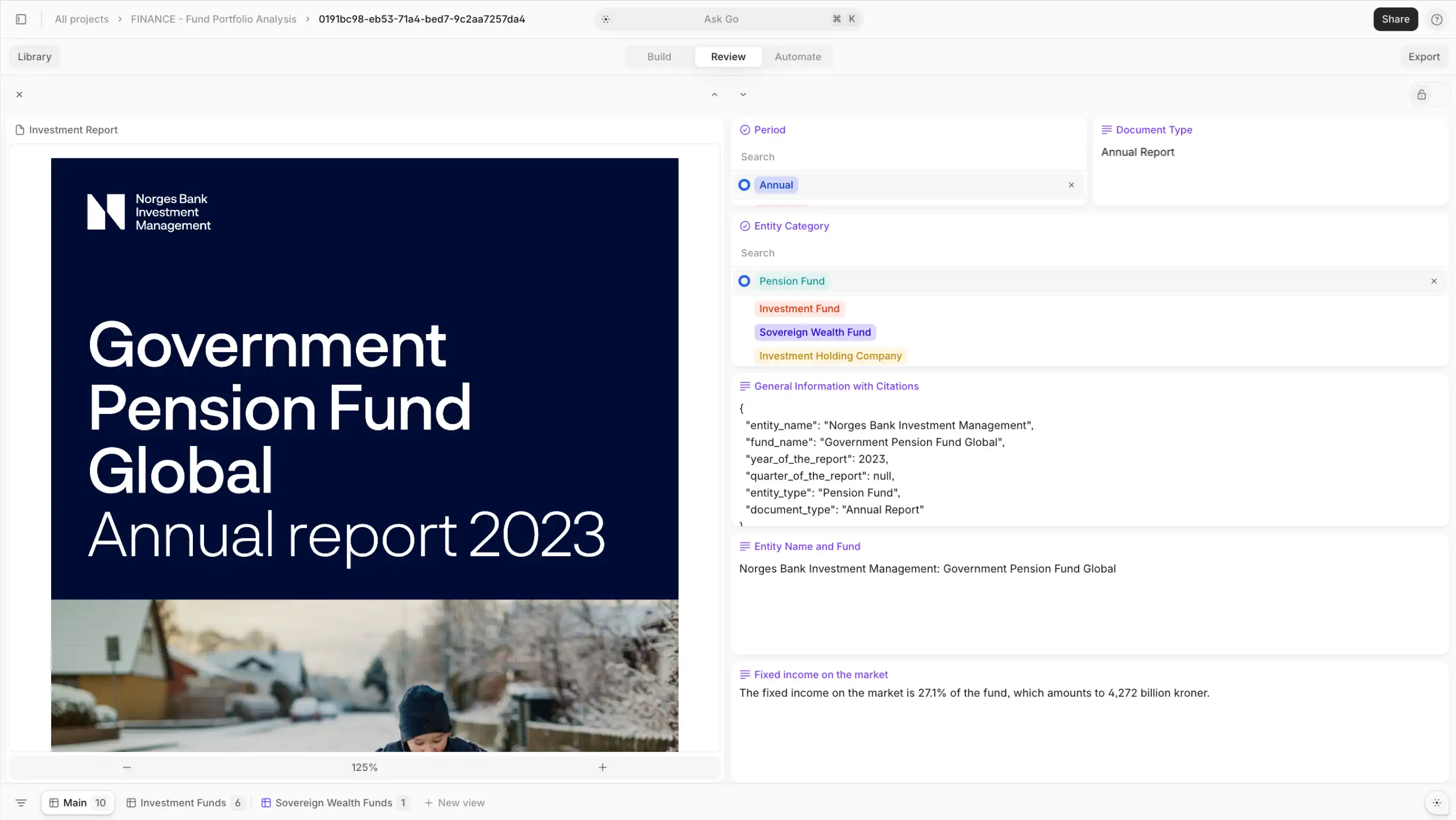The width and height of the screenshot is (1456, 820).
Task: Open the Library button
Action: click(35, 56)
